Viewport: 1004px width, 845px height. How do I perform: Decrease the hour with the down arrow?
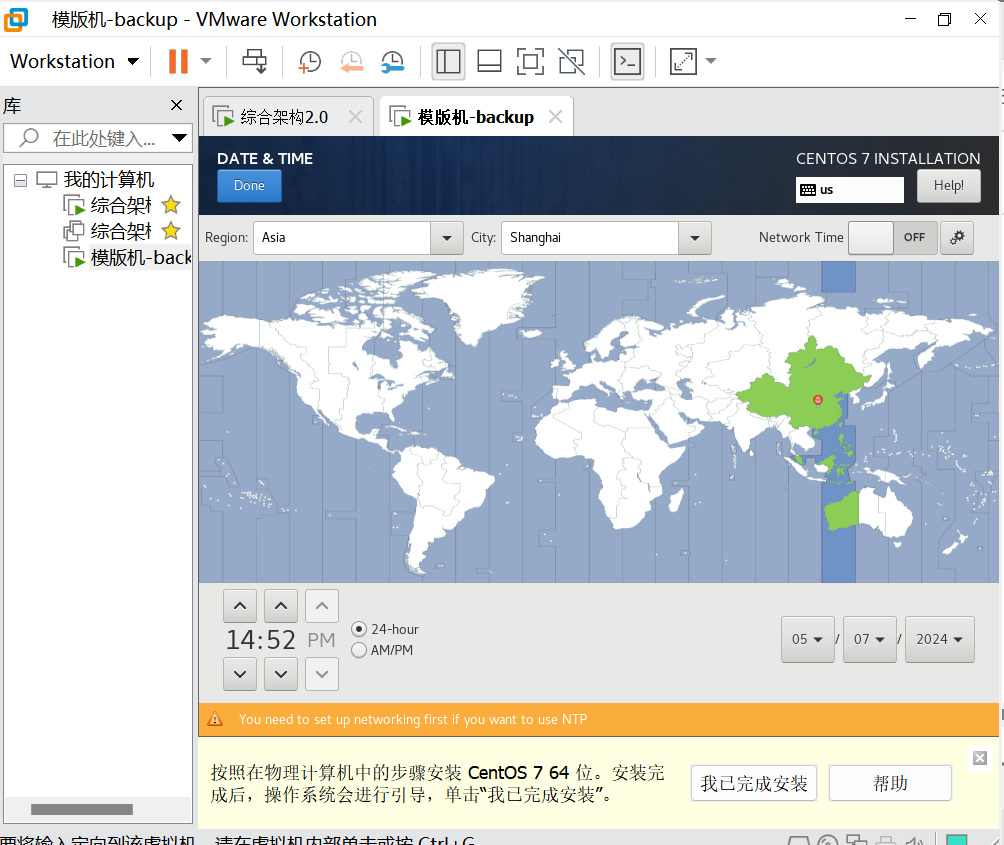click(x=240, y=674)
